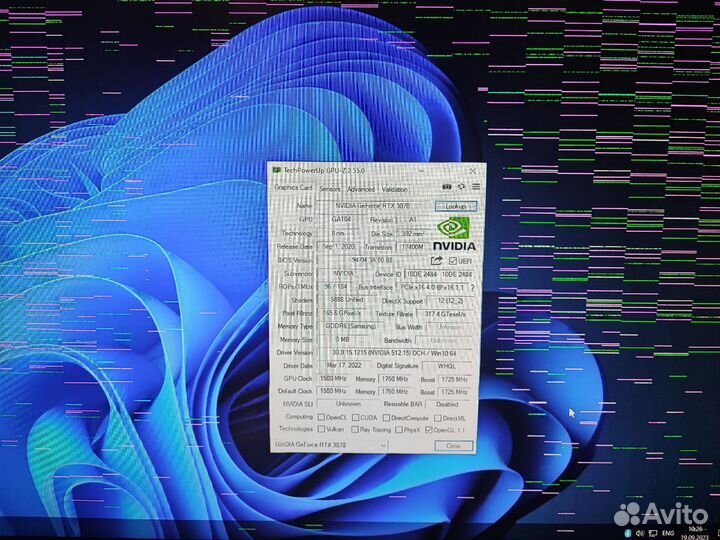The width and height of the screenshot is (720, 540).
Task: Click the BIOS export share icon
Action: 436,260
